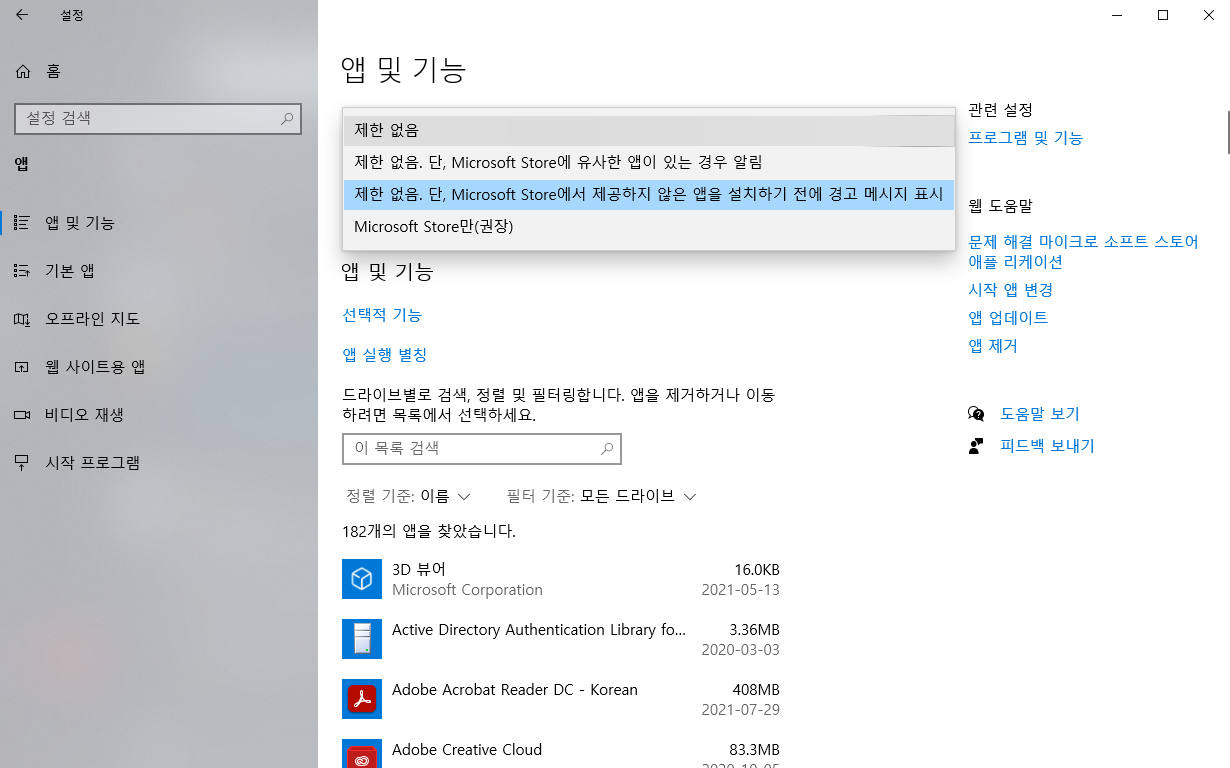Open the 앱 실행 별칭 link

pyautogui.click(x=385, y=355)
